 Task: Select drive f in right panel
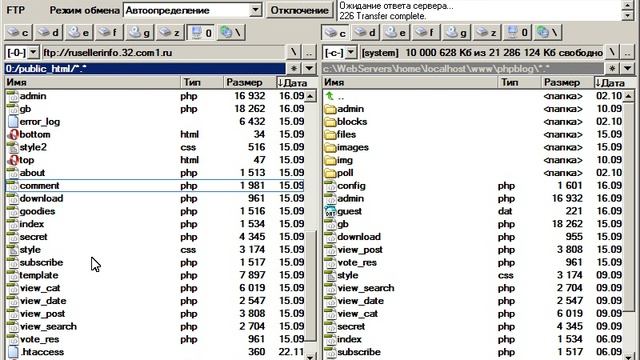426,33
